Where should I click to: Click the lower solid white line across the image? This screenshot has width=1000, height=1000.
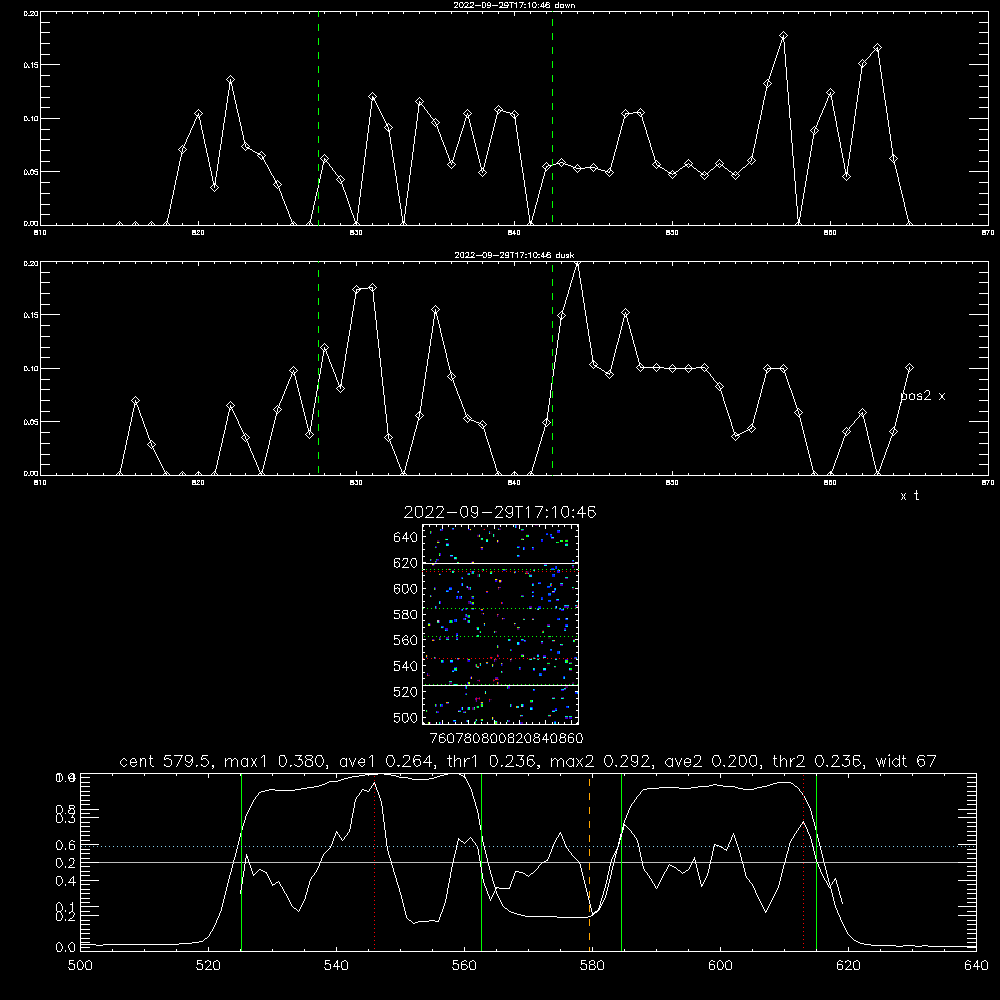pyautogui.click(x=500, y=685)
